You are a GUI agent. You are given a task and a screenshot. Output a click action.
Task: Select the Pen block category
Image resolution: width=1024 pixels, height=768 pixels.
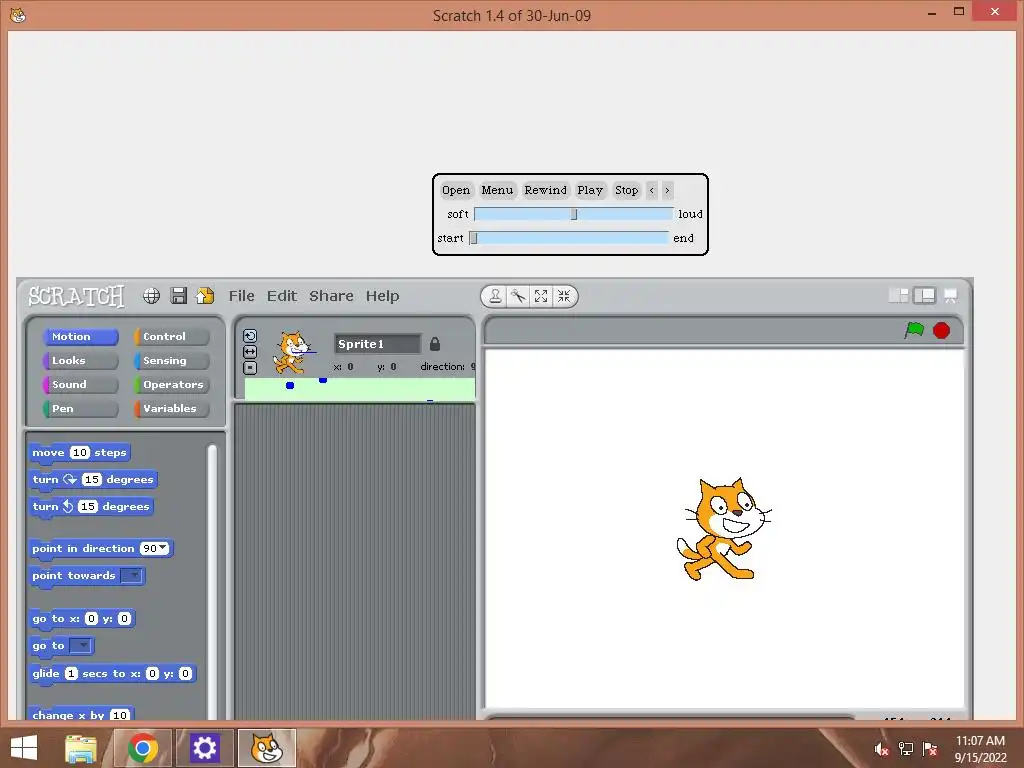pos(80,409)
